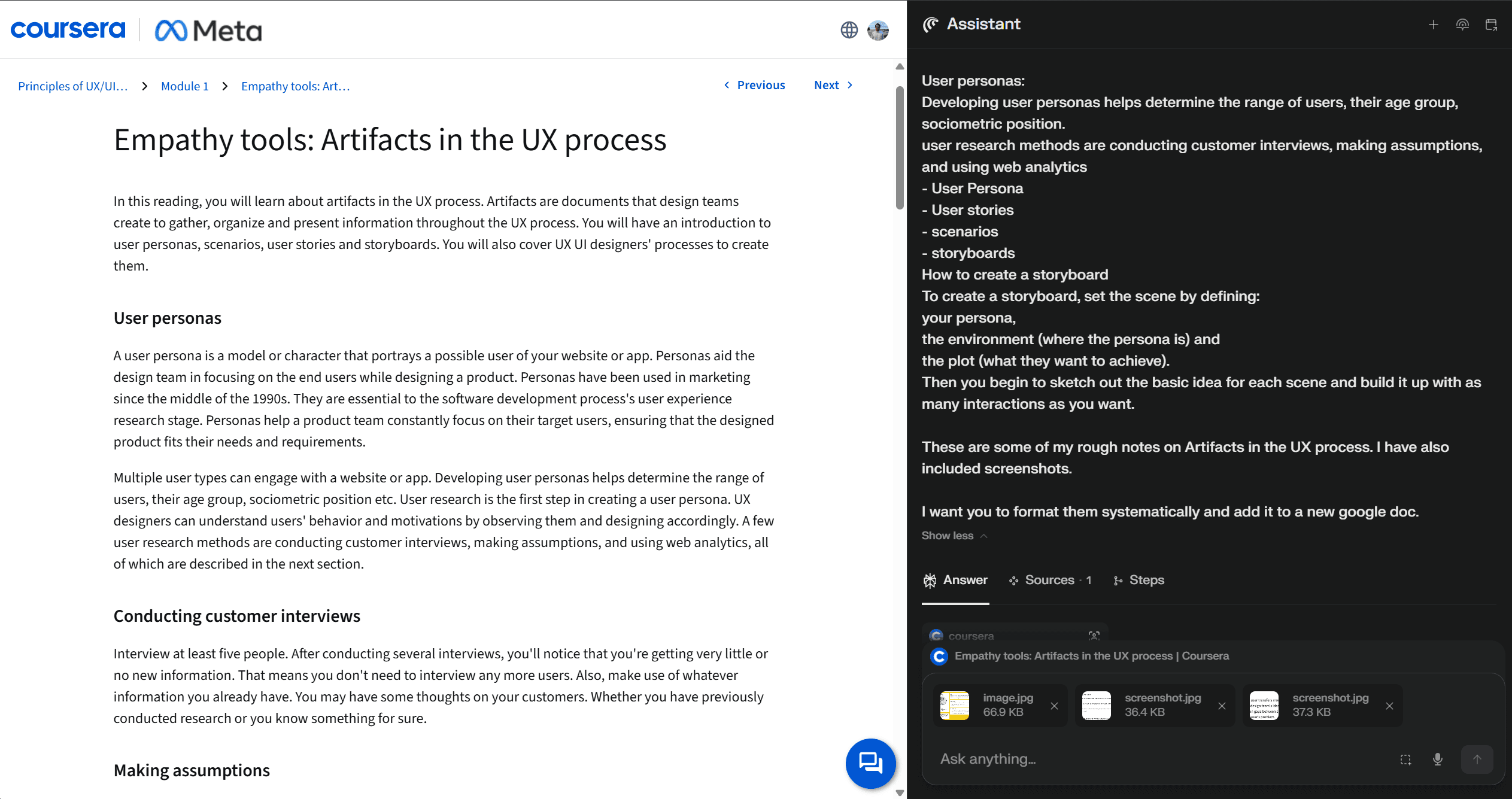This screenshot has width=1512, height=799.
Task: Click the Coursera favicon in page chip
Action: tap(939, 657)
